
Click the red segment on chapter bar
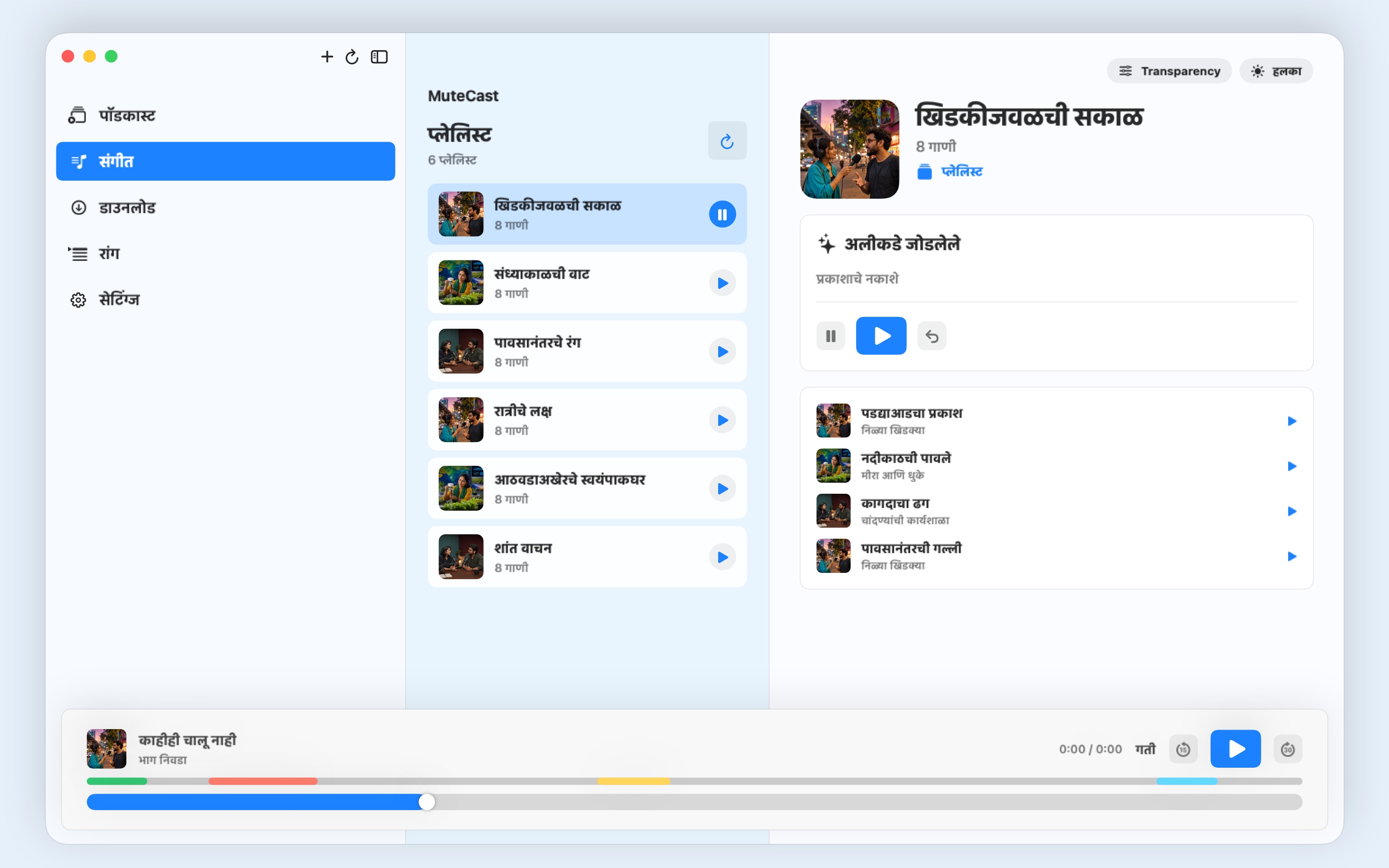263,781
